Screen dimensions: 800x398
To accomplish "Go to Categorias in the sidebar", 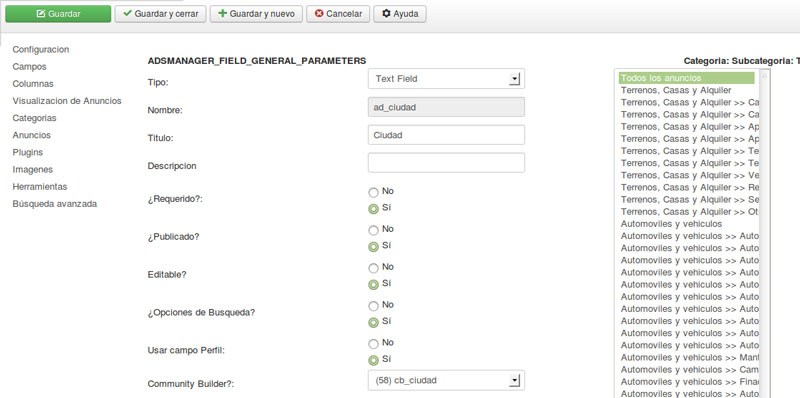I will click(x=35, y=118).
